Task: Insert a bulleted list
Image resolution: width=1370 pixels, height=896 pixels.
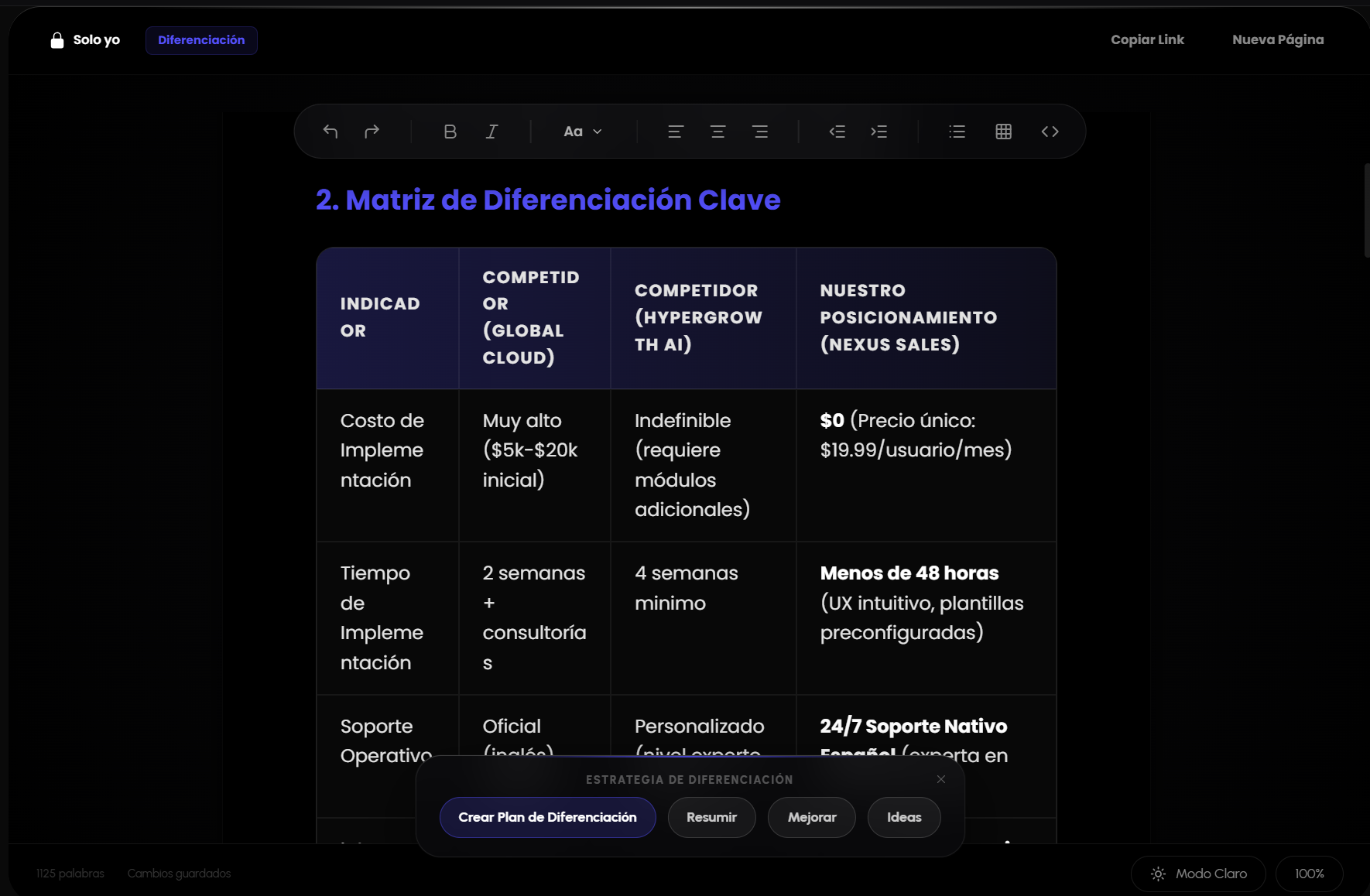Action: click(x=957, y=132)
